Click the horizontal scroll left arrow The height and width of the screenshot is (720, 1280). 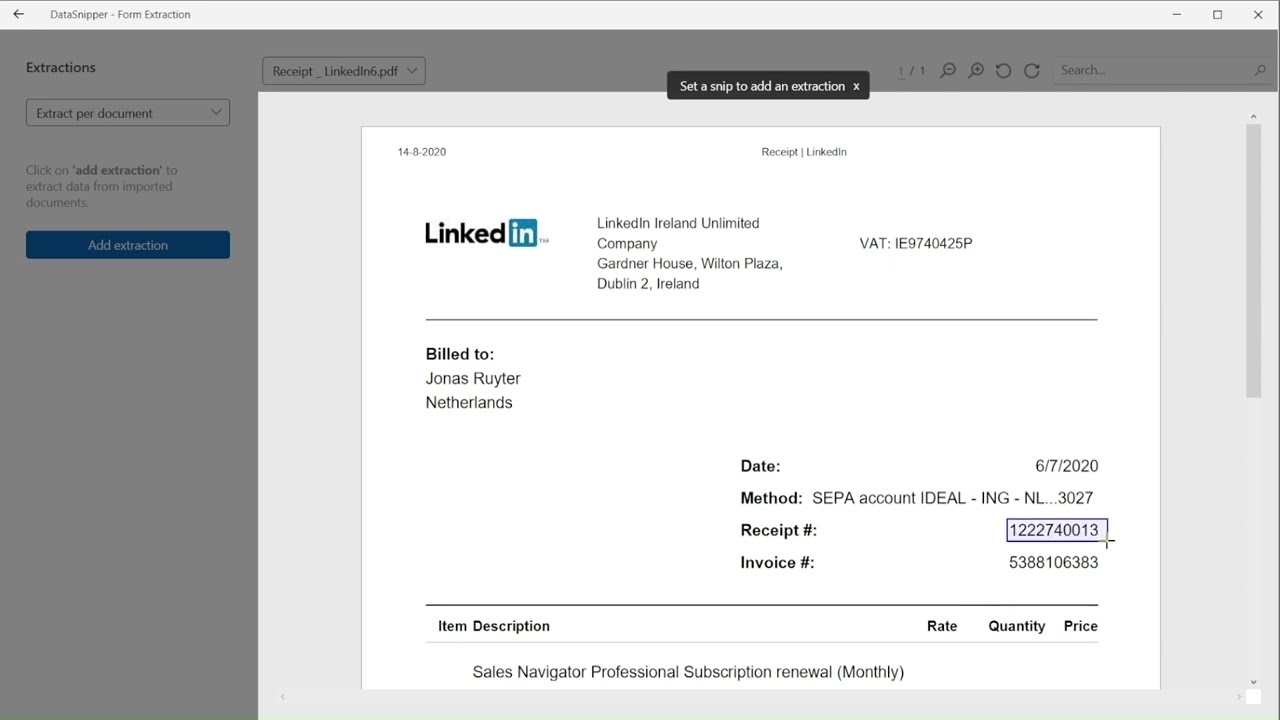coord(282,696)
